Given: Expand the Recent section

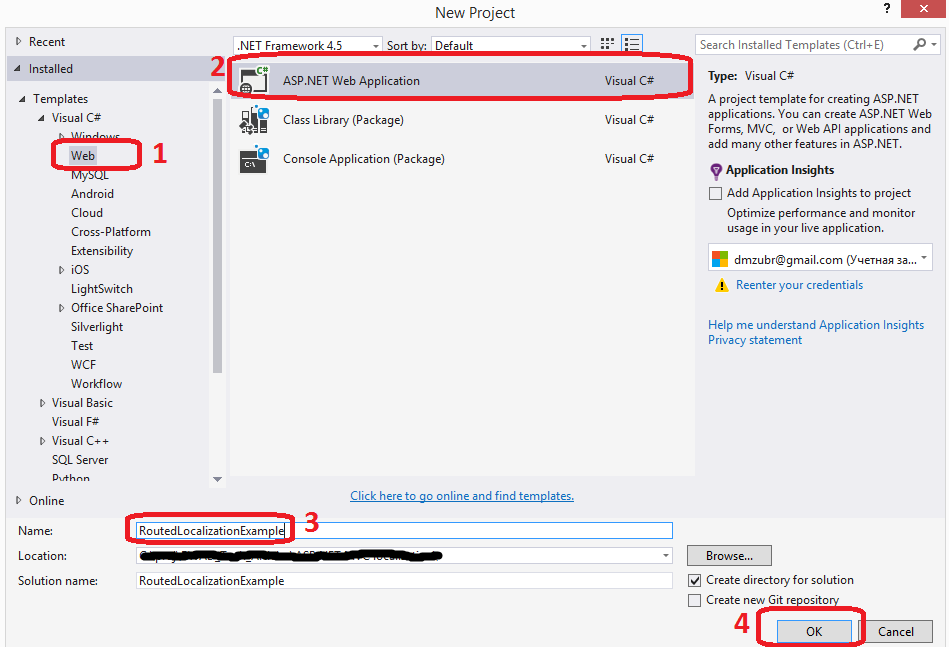Looking at the screenshot, I should 18,41.
